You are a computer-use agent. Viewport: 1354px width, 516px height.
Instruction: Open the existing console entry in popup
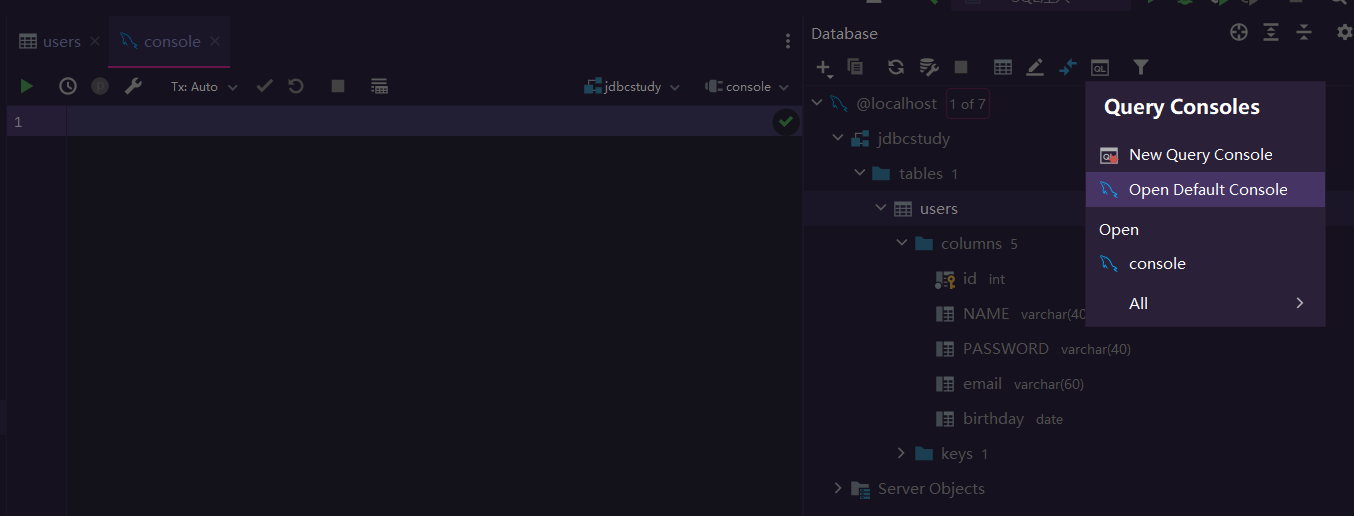coord(1205,264)
